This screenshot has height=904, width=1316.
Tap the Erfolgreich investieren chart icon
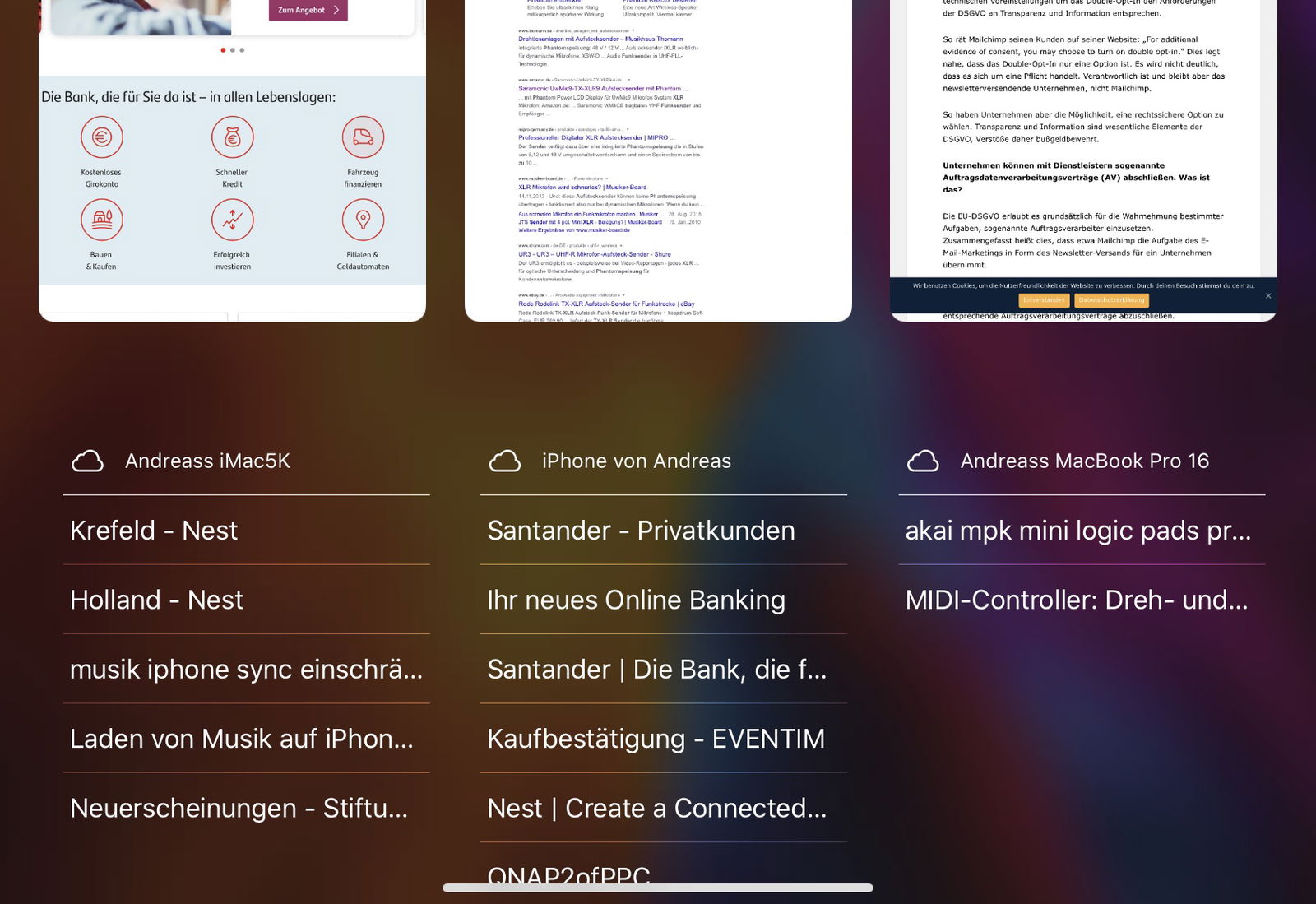[232, 220]
